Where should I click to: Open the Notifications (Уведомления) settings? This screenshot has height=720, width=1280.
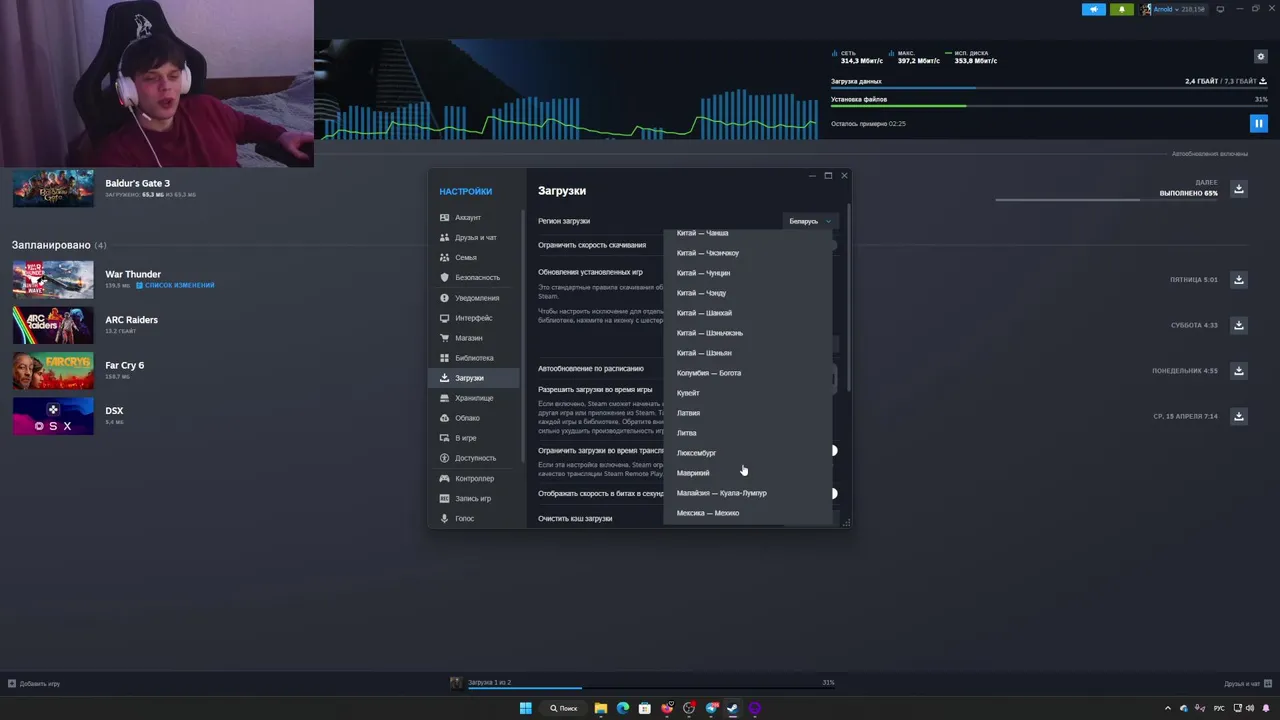pos(474,298)
